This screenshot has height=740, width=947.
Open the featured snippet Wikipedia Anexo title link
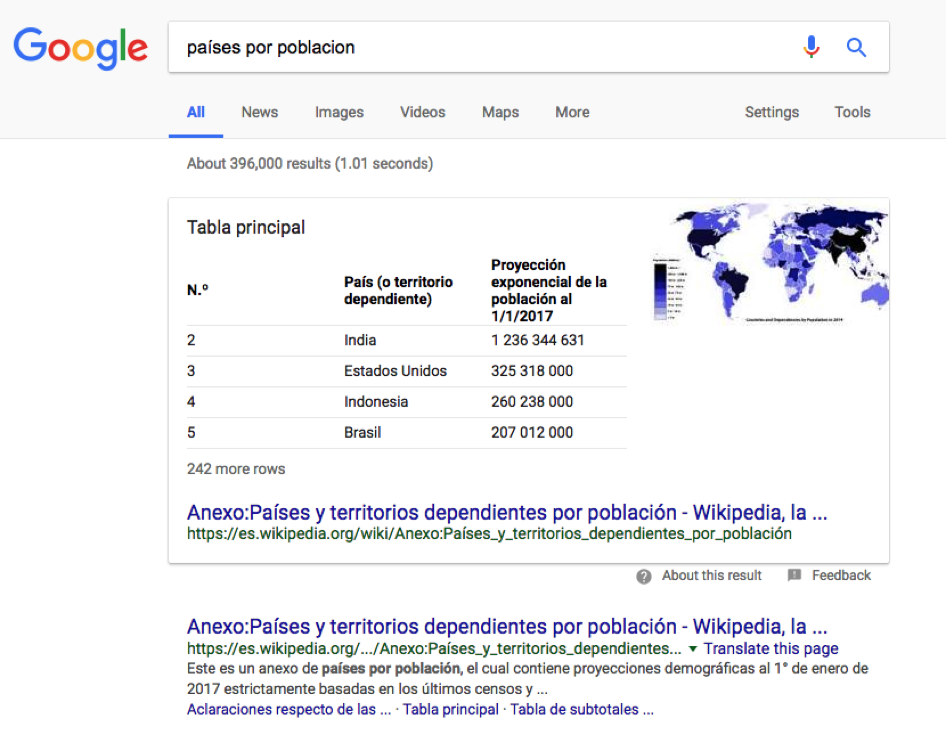506,513
